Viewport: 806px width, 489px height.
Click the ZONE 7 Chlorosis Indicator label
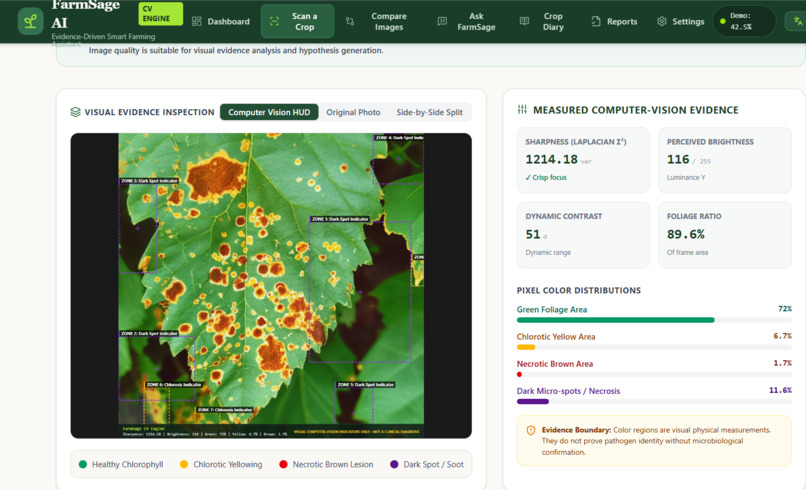(225, 410)
